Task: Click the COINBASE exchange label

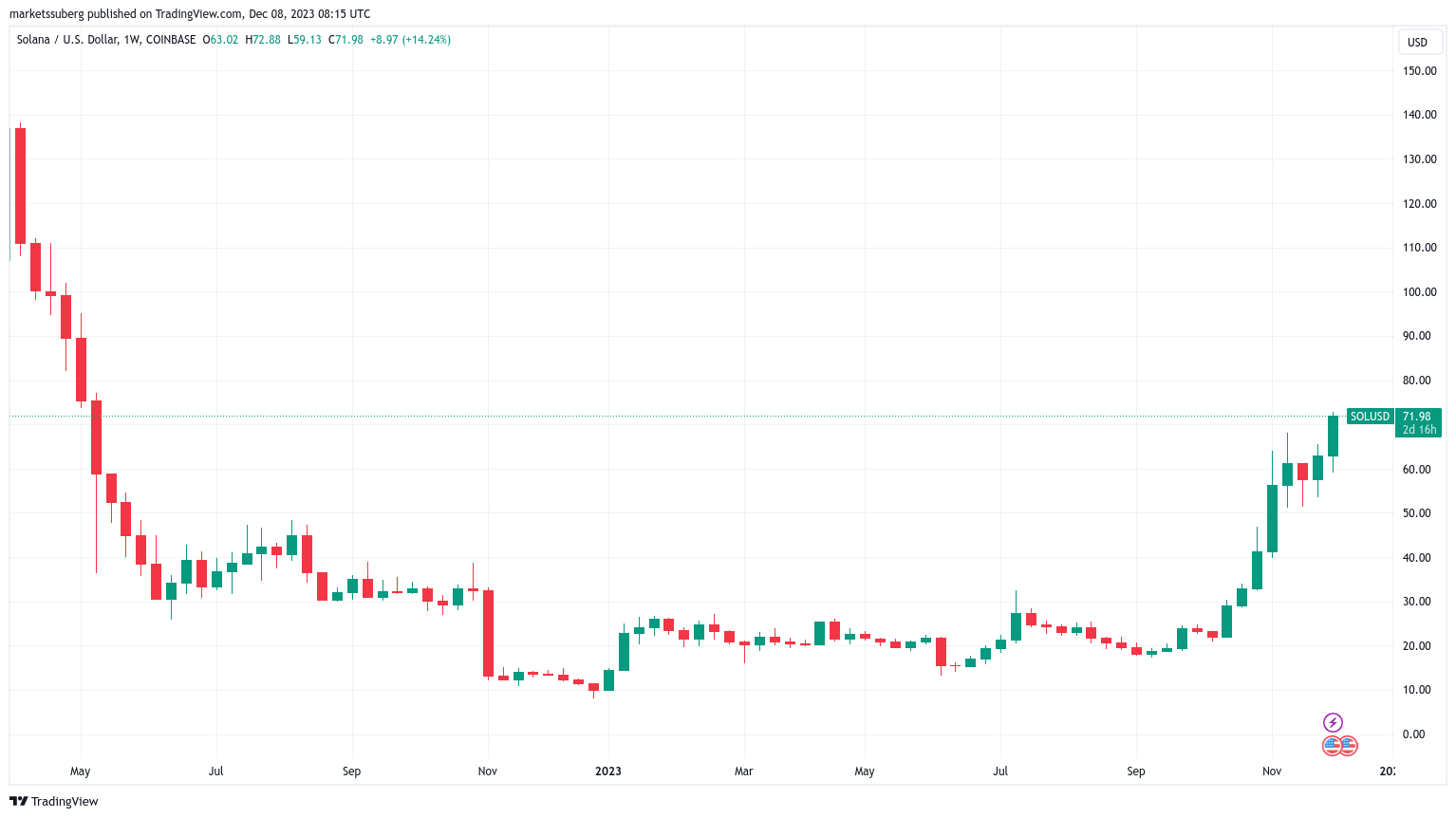Action: click(x=172, y=40)
